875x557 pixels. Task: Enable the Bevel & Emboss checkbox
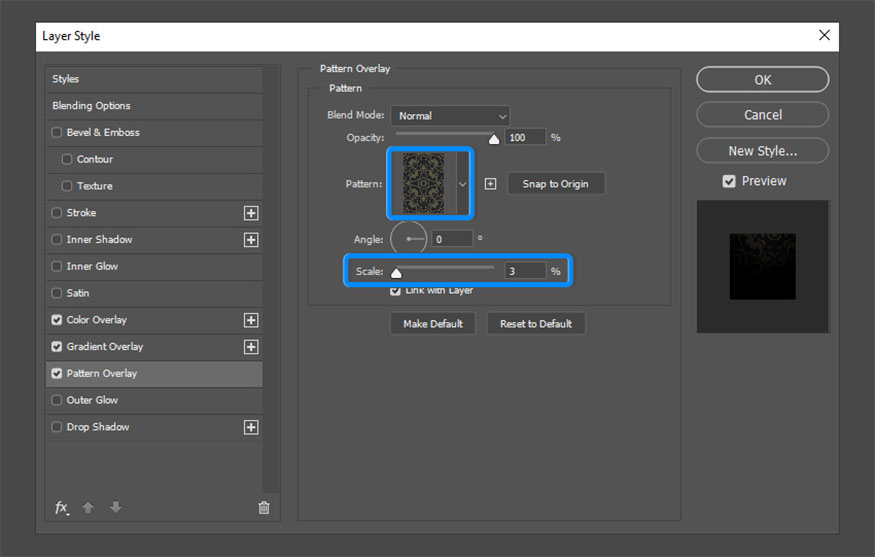click(x=56, y=132)
